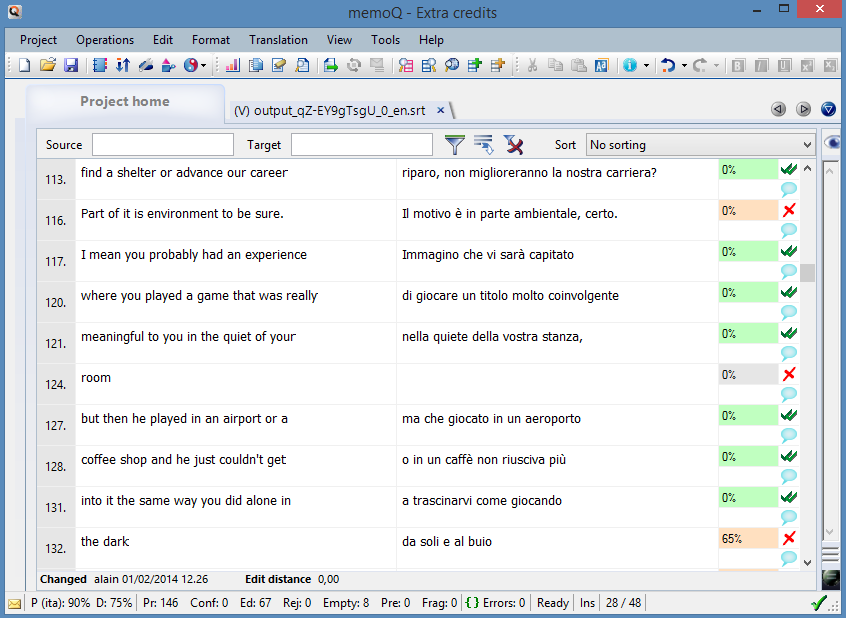The width and height of the screenshot is (846, 618).
Task: Click the blue information icon
Action: [630, 65]
